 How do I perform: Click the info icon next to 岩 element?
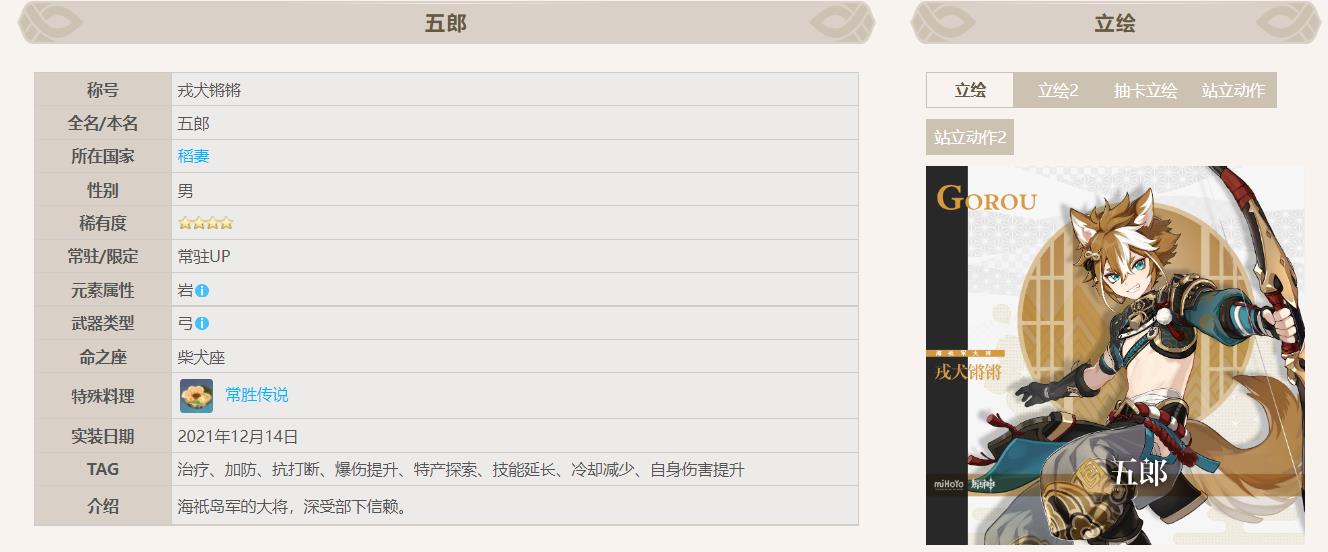pyautogui.click(x=202, y=291)
